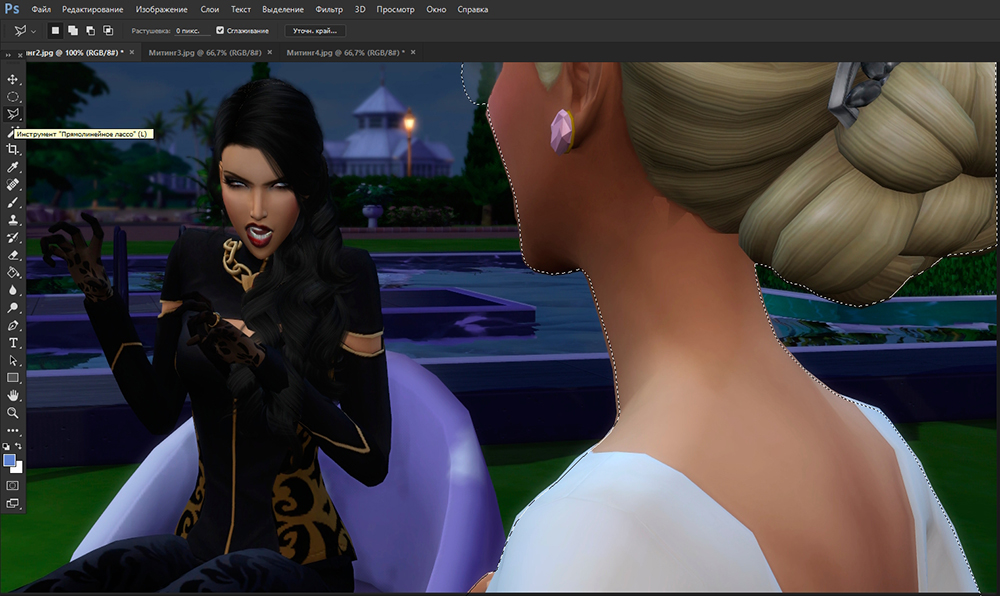
Task: Toggle Quick Mask mode
Action: coord(13,485)
